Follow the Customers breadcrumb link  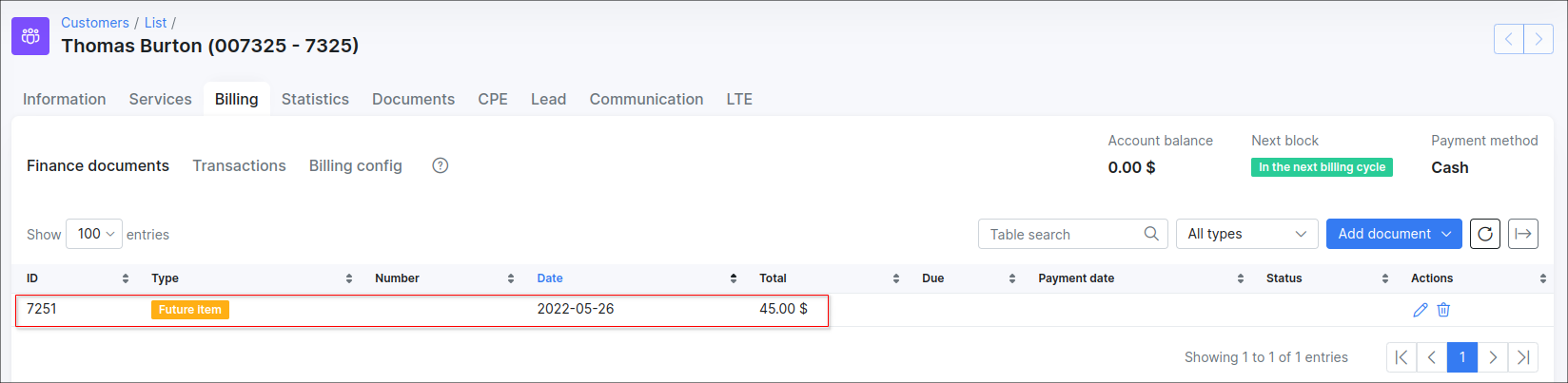click(x=95, y=23)
